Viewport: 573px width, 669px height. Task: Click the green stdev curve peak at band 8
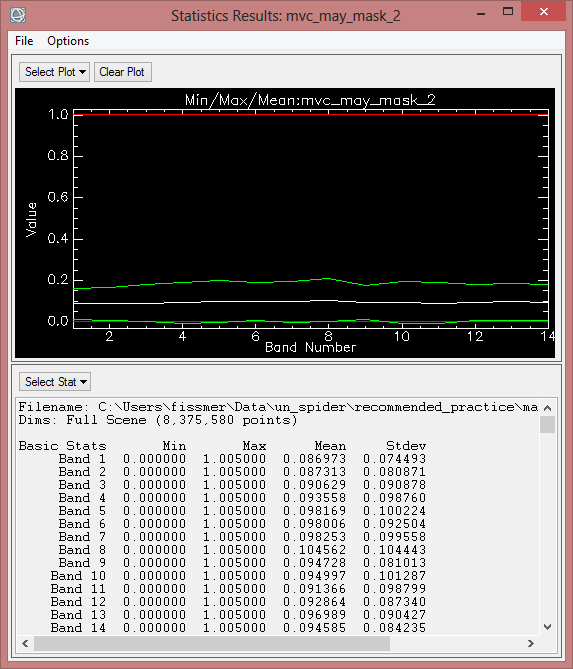[x=327, y=279]
